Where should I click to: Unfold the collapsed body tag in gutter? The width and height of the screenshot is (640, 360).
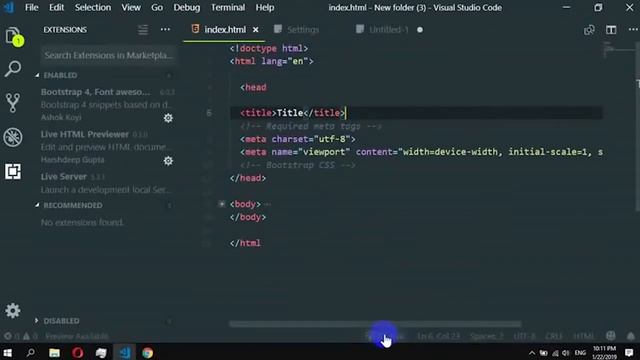[221, 204]
